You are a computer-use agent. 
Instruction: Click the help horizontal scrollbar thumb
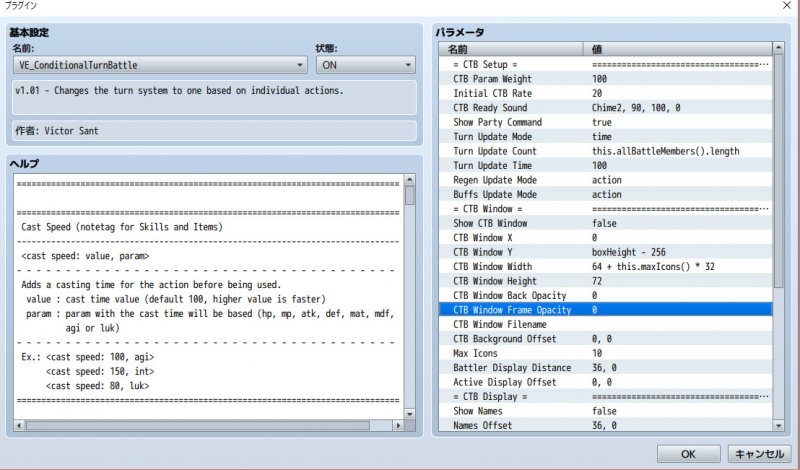[x=198, y=425]
